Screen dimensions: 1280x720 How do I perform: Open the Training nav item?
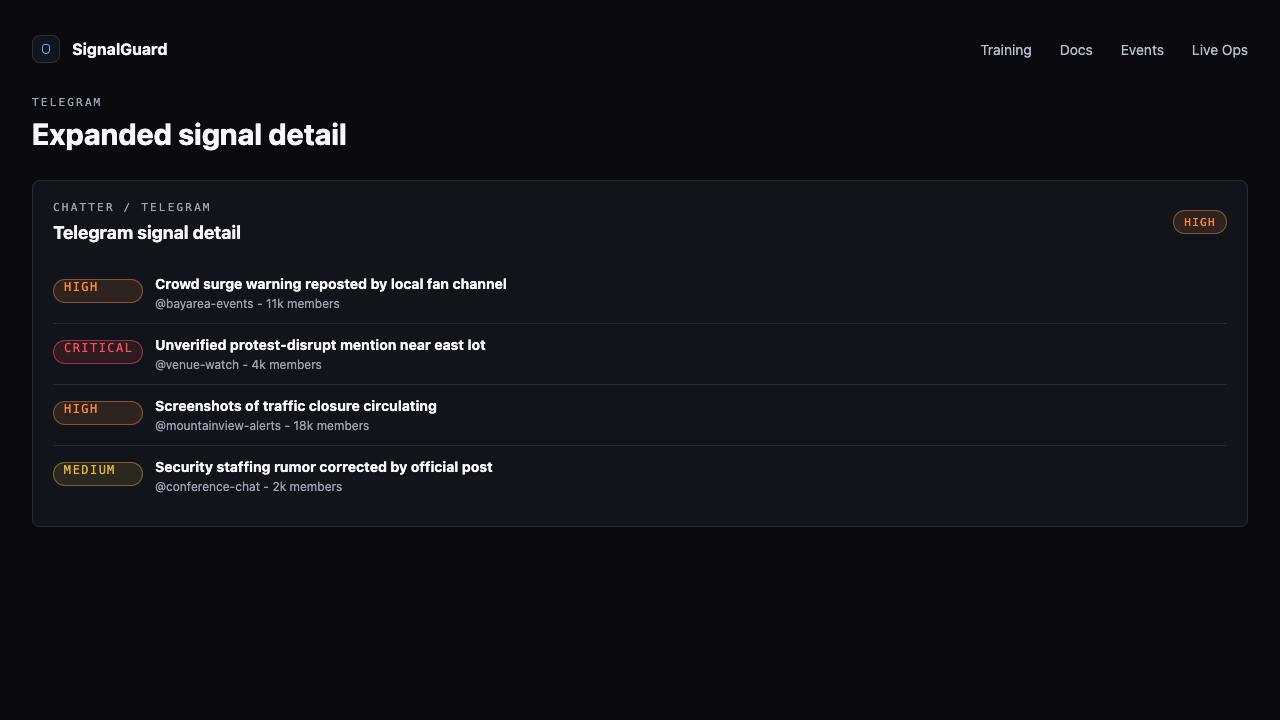[1006, 50]
